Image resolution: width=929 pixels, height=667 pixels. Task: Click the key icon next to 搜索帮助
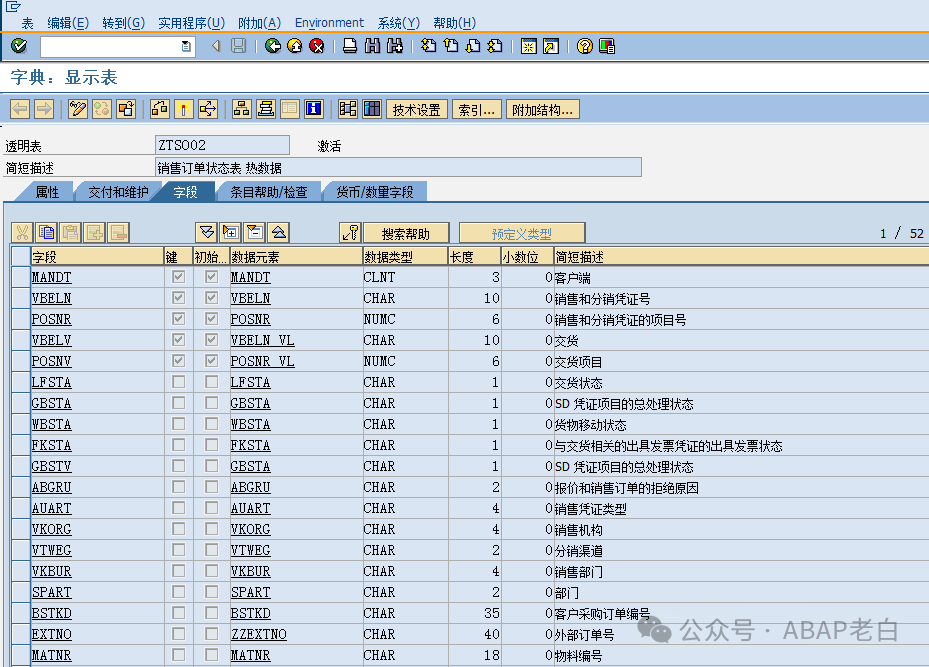point(350,232)
